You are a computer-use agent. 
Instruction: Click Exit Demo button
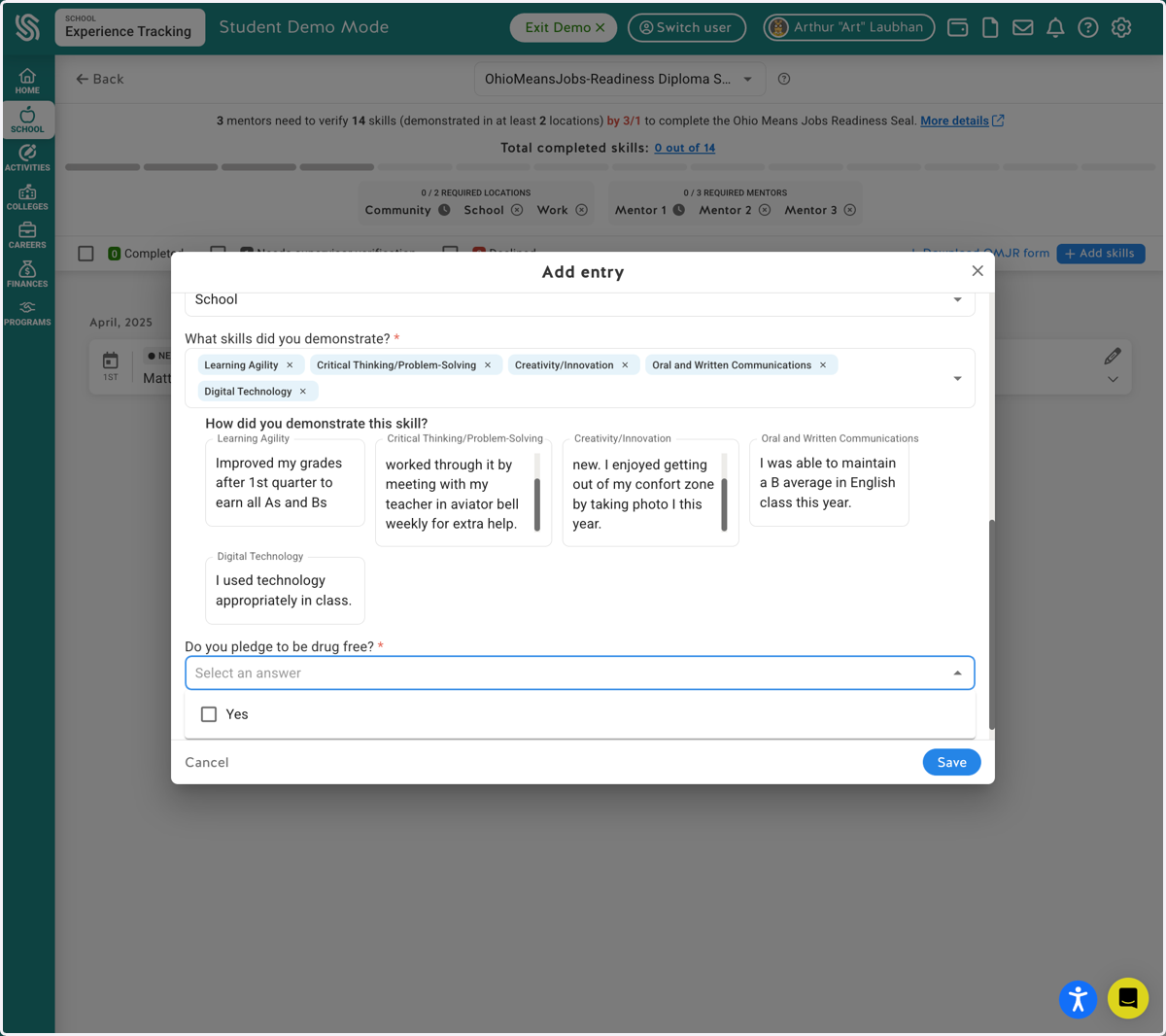click(x=565, y=27)
